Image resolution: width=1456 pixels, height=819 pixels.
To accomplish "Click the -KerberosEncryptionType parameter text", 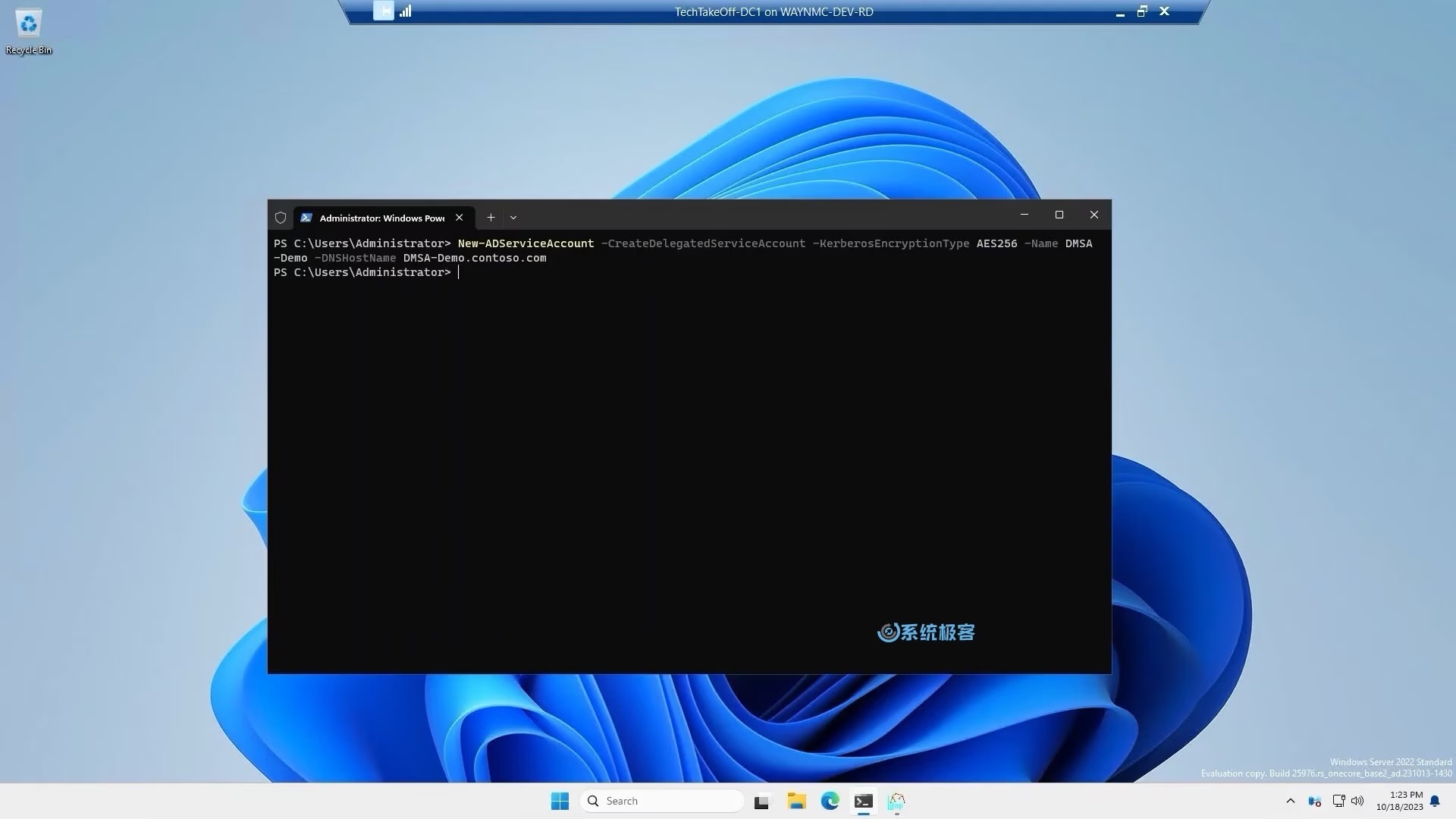I will (891, 243).
